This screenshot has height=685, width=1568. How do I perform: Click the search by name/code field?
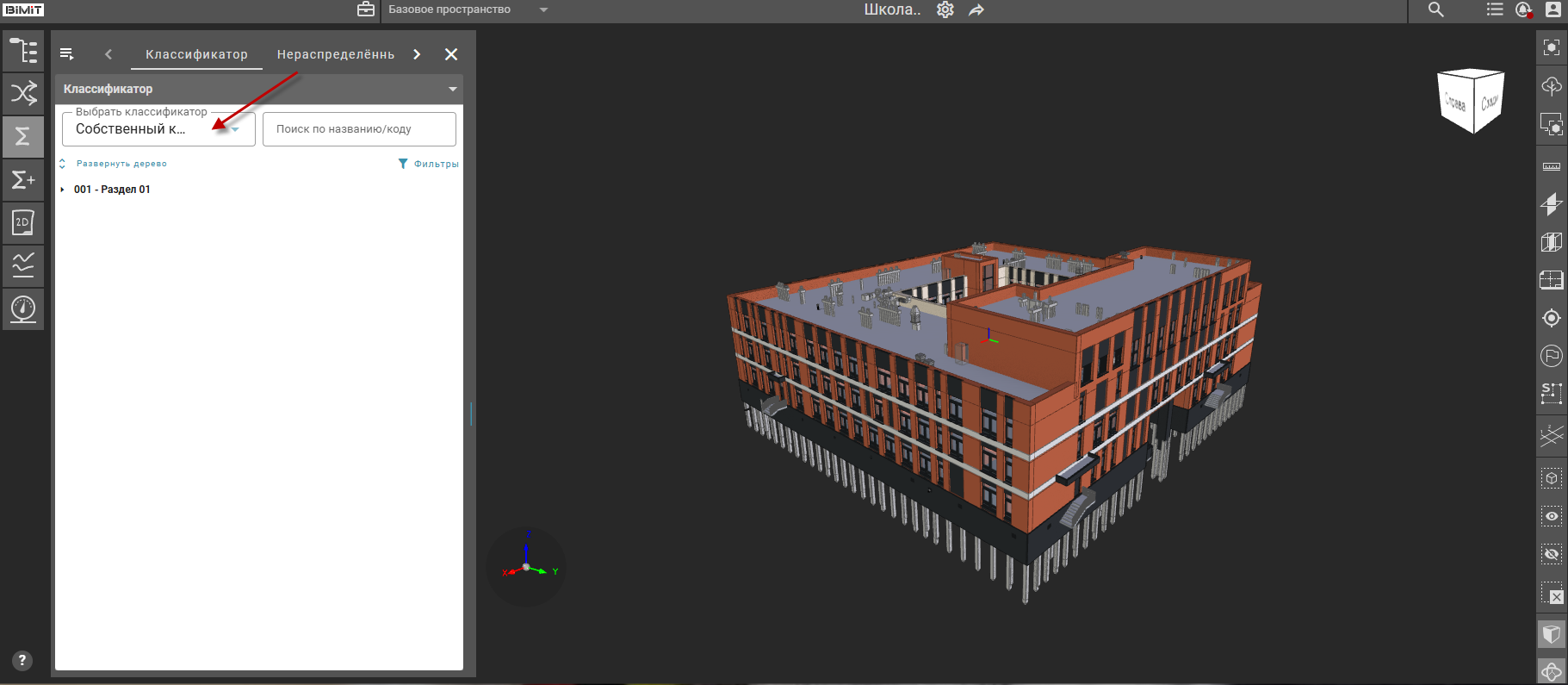point(359,129)
